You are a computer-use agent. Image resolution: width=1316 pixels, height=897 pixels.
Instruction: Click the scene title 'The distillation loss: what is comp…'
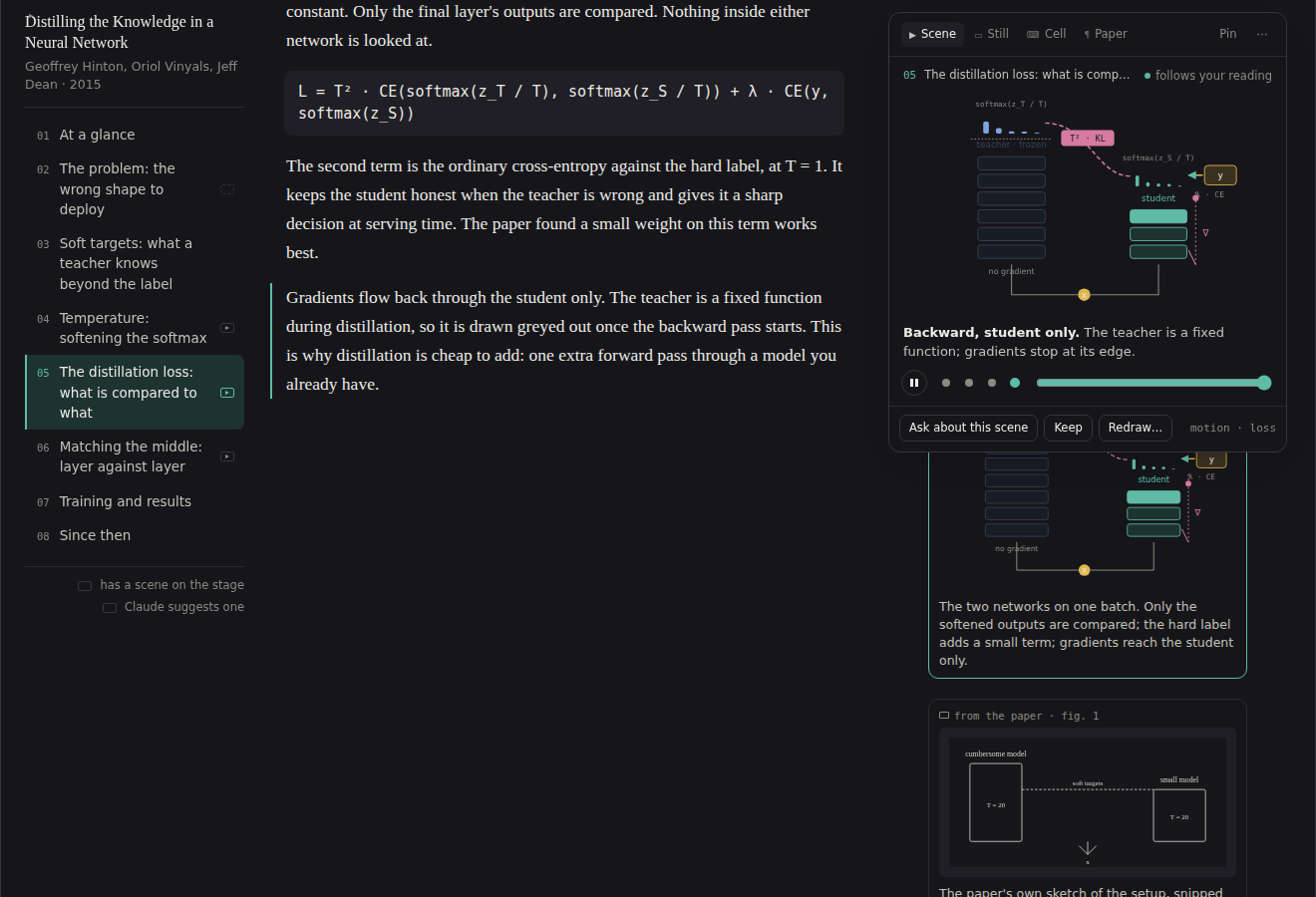click(x=1027, y=75)
